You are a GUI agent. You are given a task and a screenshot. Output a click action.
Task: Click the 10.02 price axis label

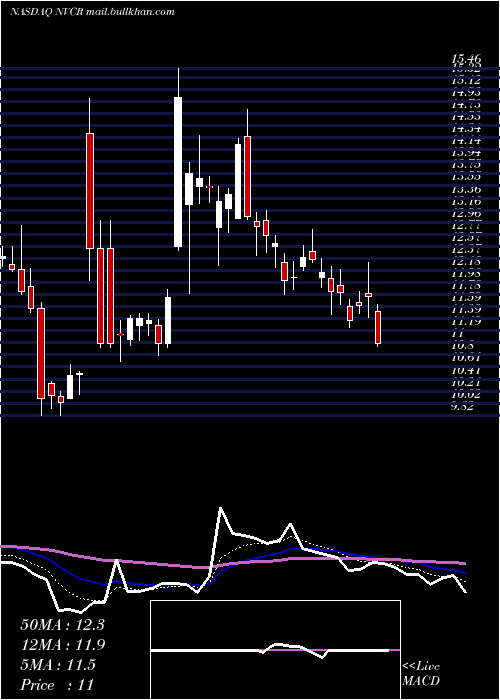466,394
